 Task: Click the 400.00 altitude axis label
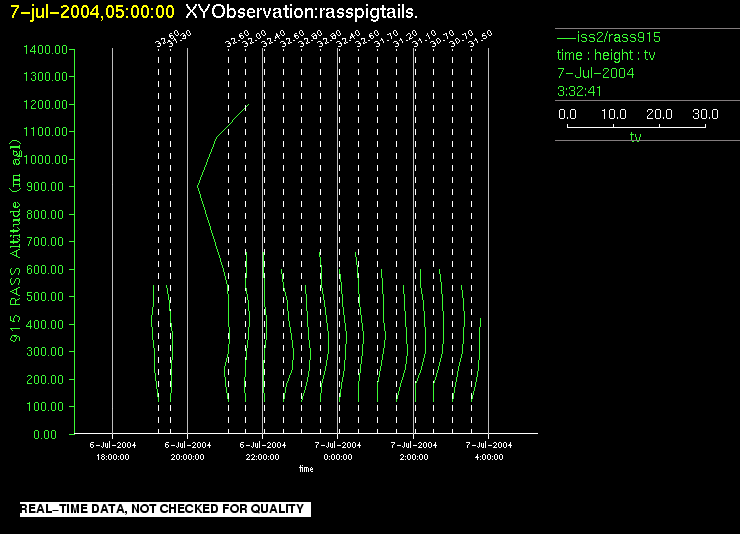click(45, 324)
